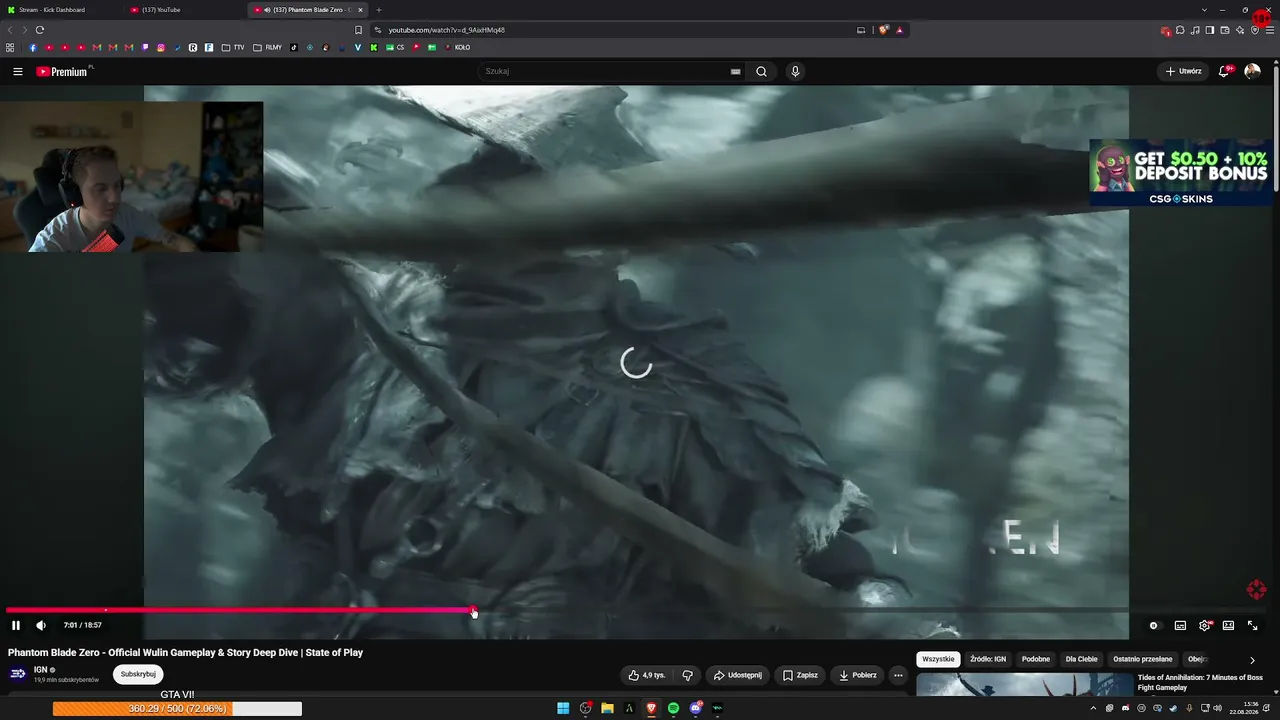
Task: Click the search magnifier button
Action: coord(762,72)
